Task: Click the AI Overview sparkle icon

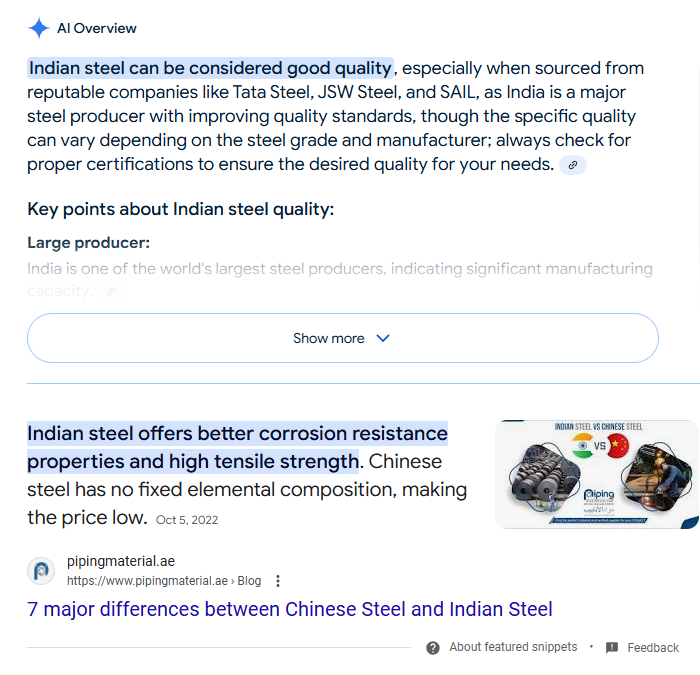Action: [x=39, y=28]
